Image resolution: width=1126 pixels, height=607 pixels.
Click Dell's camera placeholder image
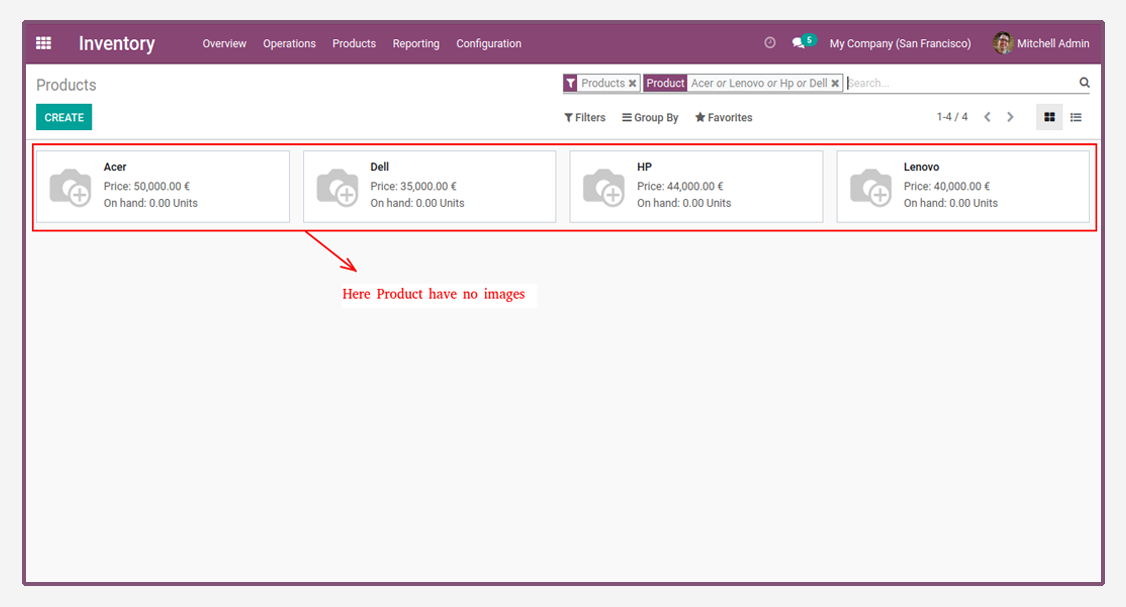click(338, 187)
